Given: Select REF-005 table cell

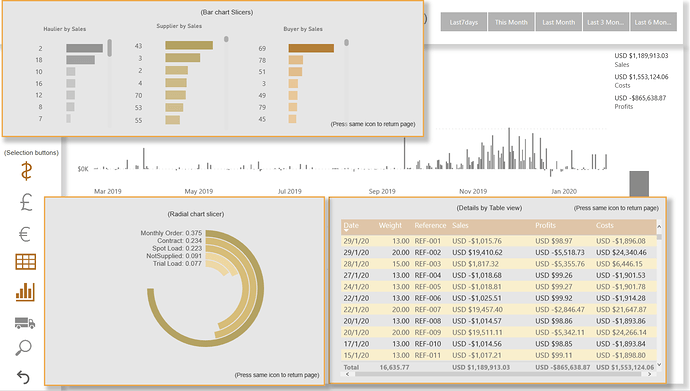Looking at the screenshot, I should click(427, 287).
